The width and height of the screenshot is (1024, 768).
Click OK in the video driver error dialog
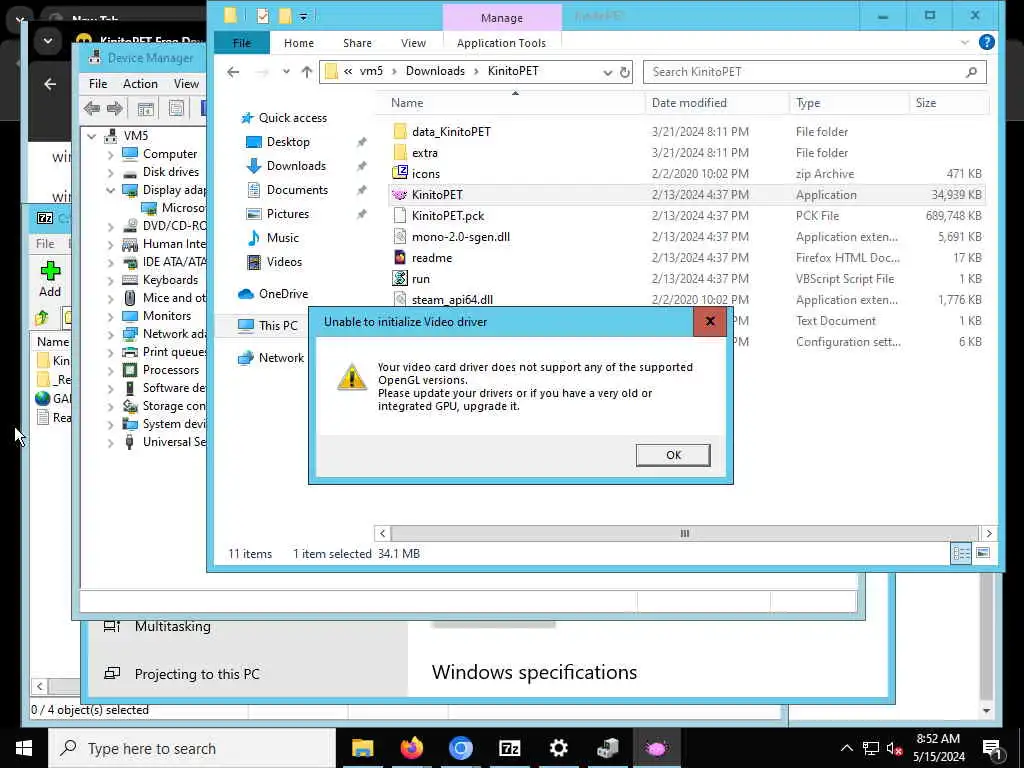click(x=673, y=455)
